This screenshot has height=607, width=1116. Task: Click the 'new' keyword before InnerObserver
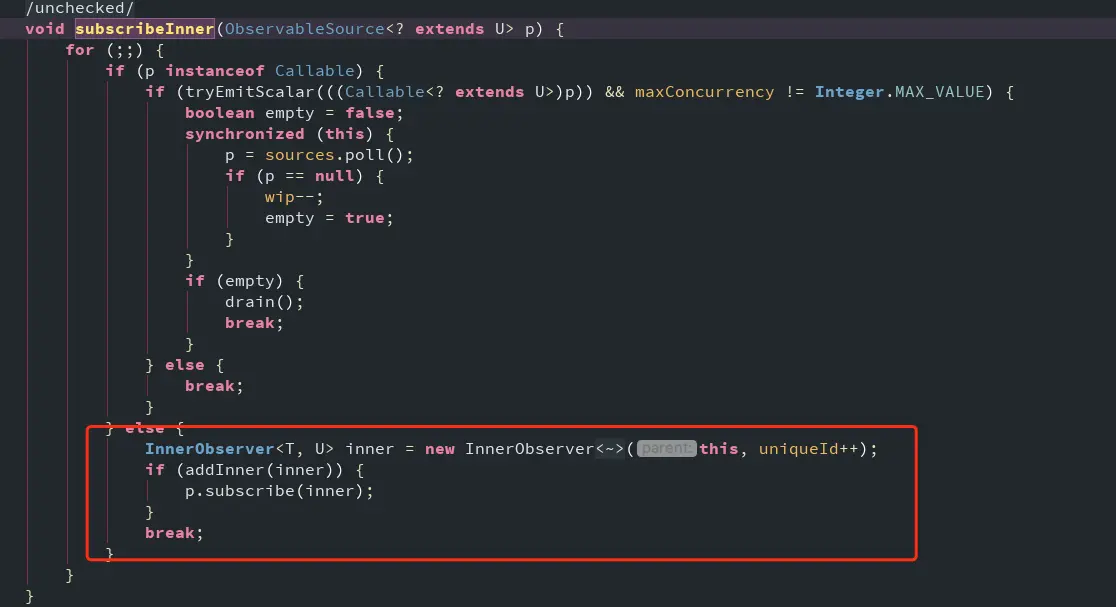(440, 449)
